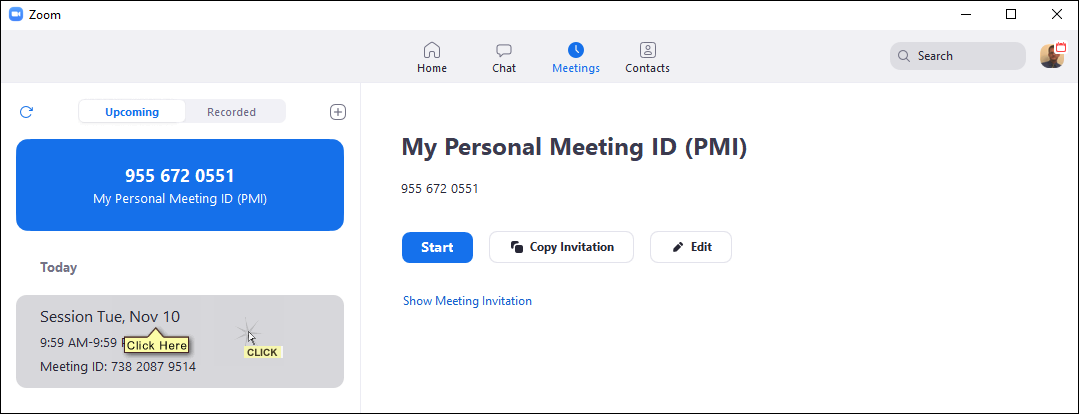This screenshot has height=414, width=1079.
Task: Go to the Contacts tab
Action: point(647,58)
